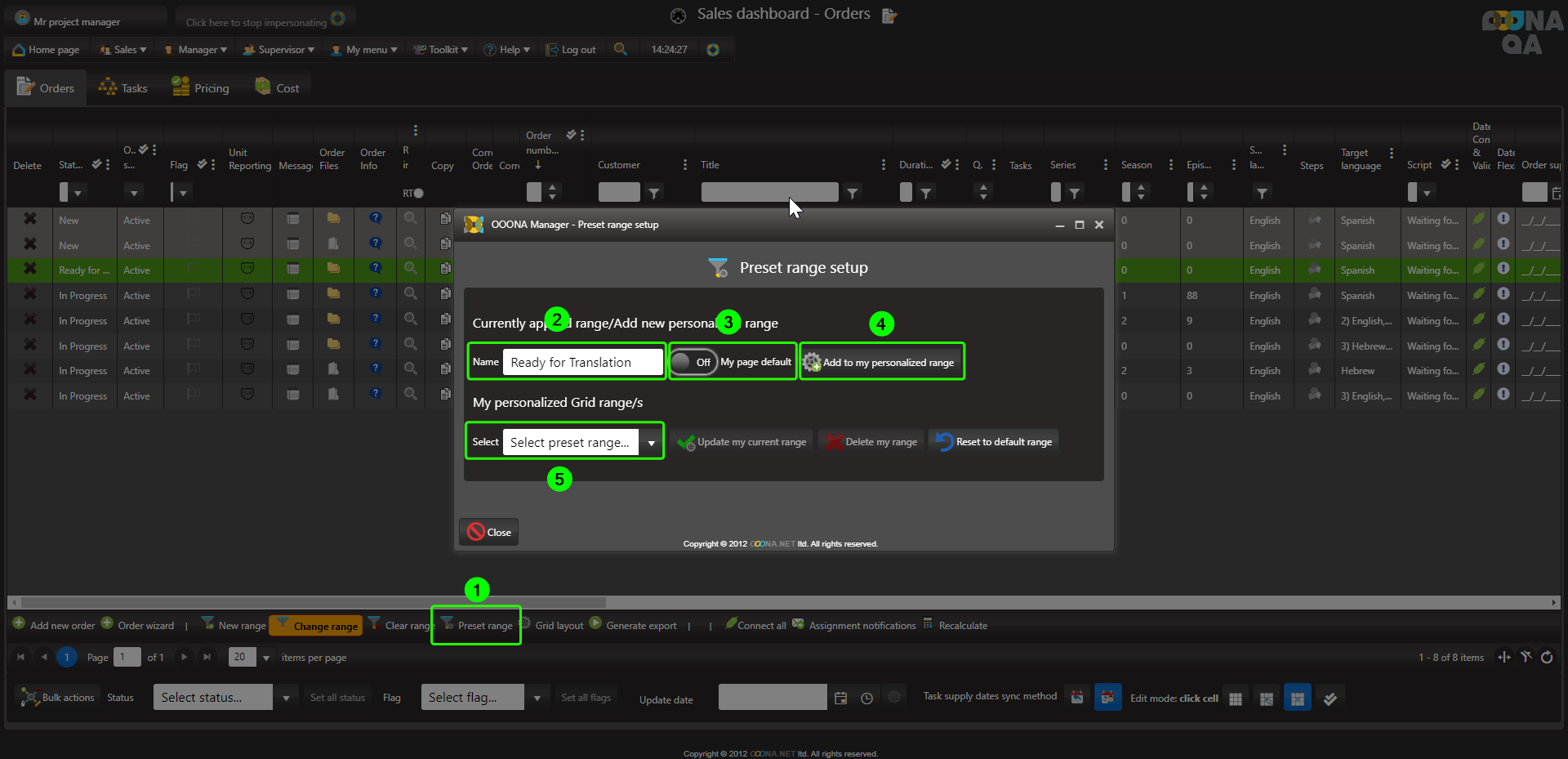Viewport: 1568px width, 759px height.
Task: Open the items per page dropdown
Action: pos(265,658)
